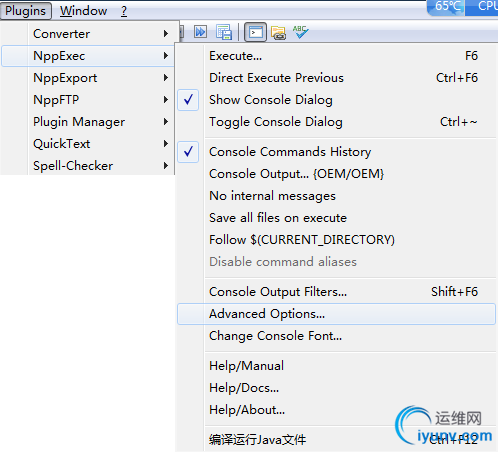Screen dimensions: 498x452
Task: Choose Direct Execute Previous
Action: pyautogui.click(x=336, y=78)
